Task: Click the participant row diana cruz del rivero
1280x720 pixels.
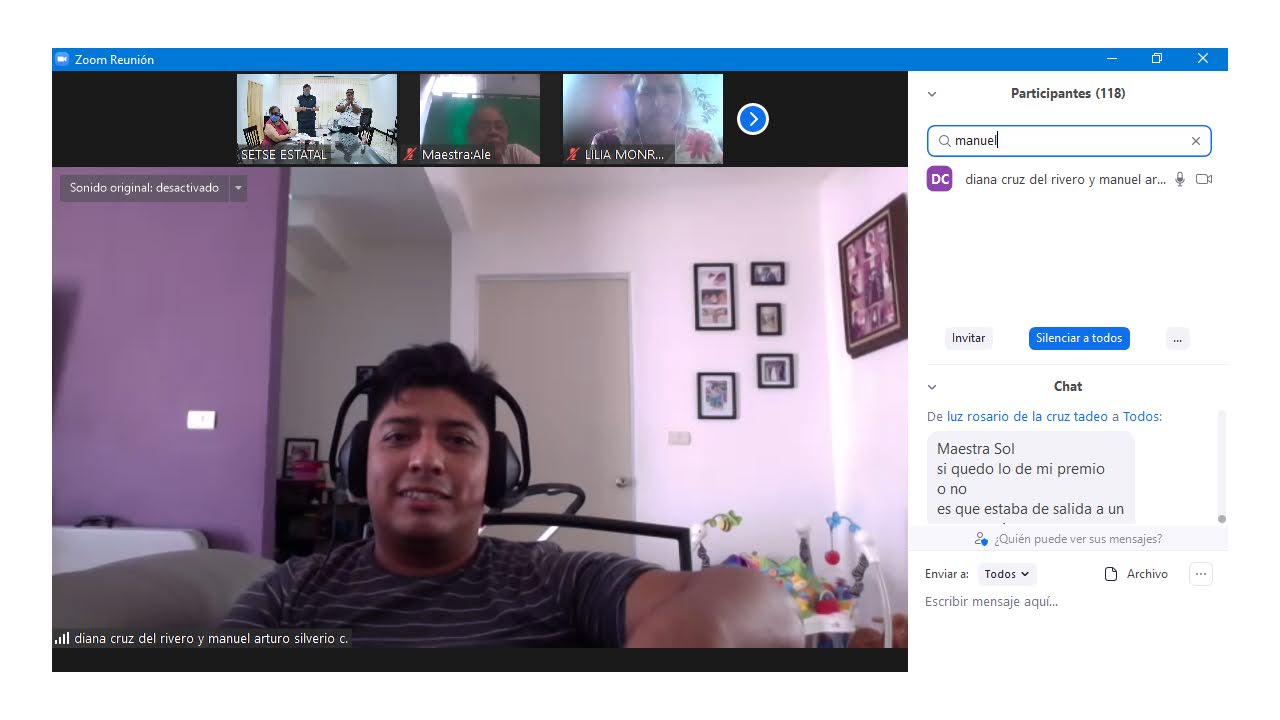Action: coord(1069,179)
